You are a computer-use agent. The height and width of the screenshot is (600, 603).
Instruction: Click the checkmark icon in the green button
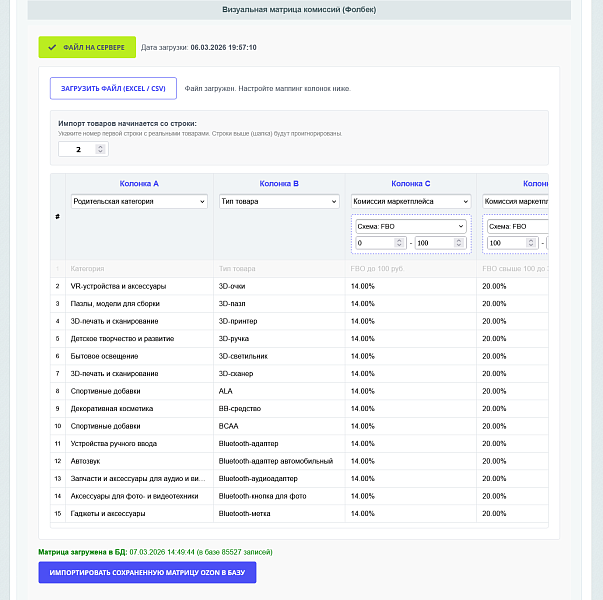click(52, 48)
